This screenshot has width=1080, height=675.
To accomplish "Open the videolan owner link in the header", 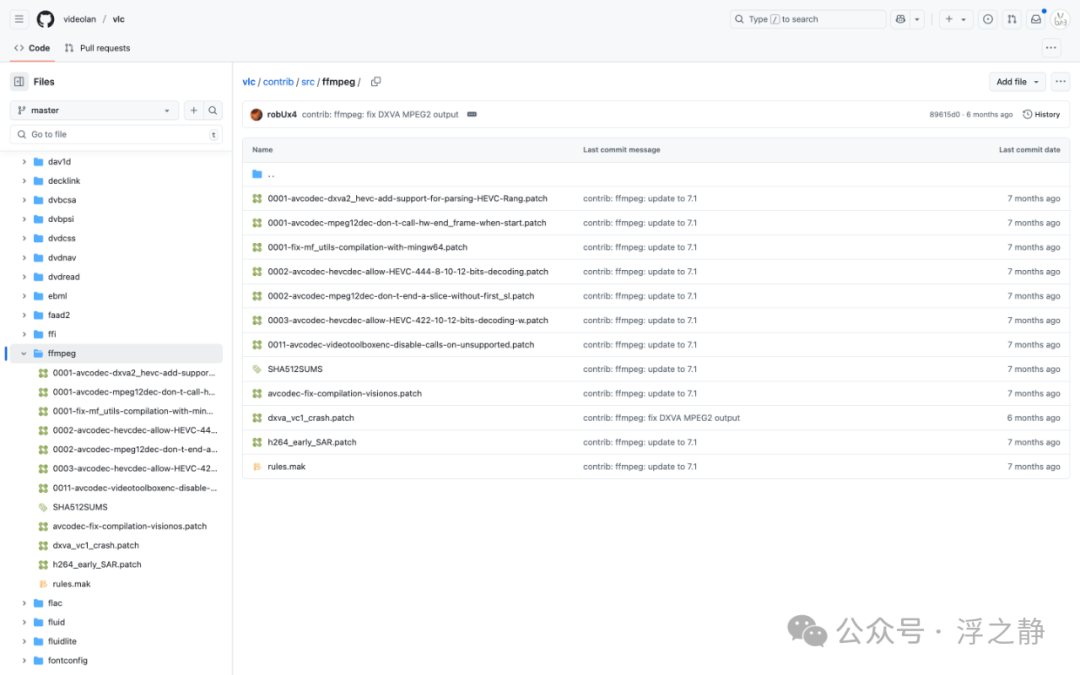I will 80,19.
